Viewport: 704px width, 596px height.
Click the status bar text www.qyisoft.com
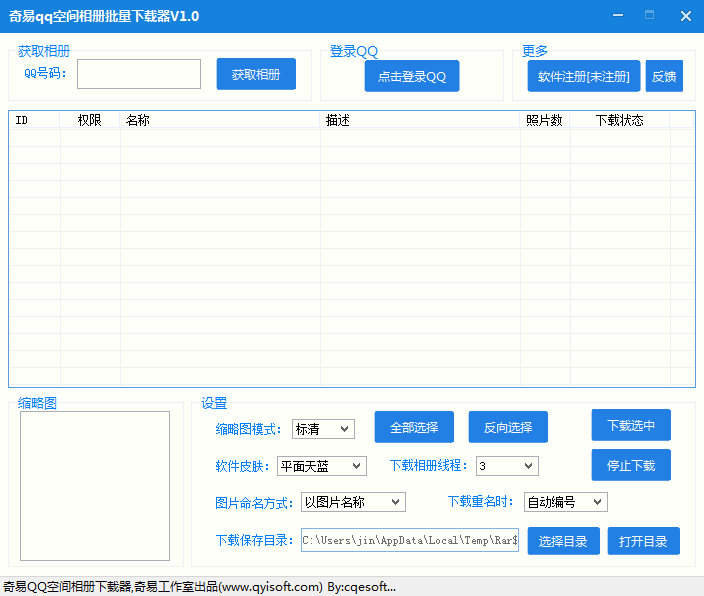point(271,587)
